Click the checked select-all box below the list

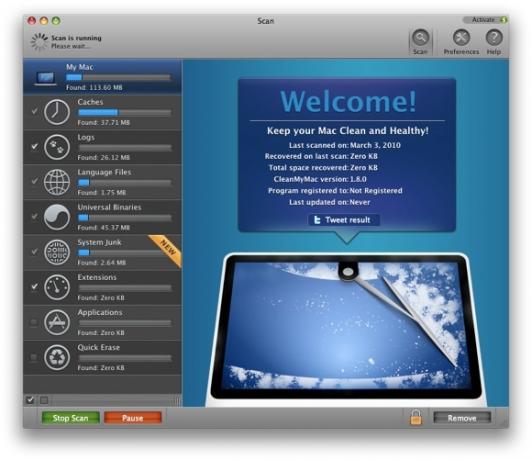pyautogui.click(x=30, y=400)
